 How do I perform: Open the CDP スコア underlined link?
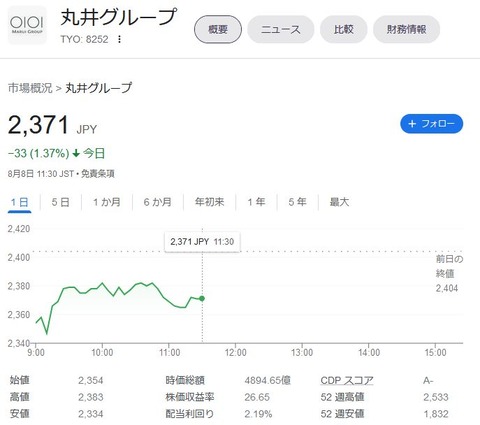347,380
